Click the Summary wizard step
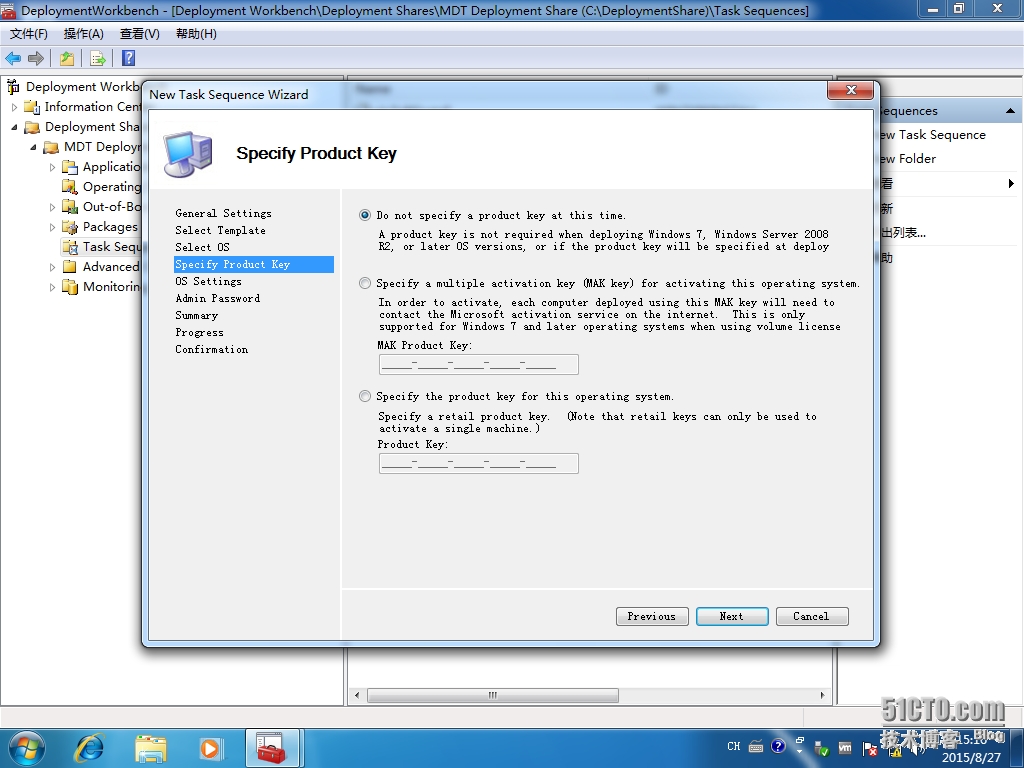 pyautogui.click(x=197, y=315)
